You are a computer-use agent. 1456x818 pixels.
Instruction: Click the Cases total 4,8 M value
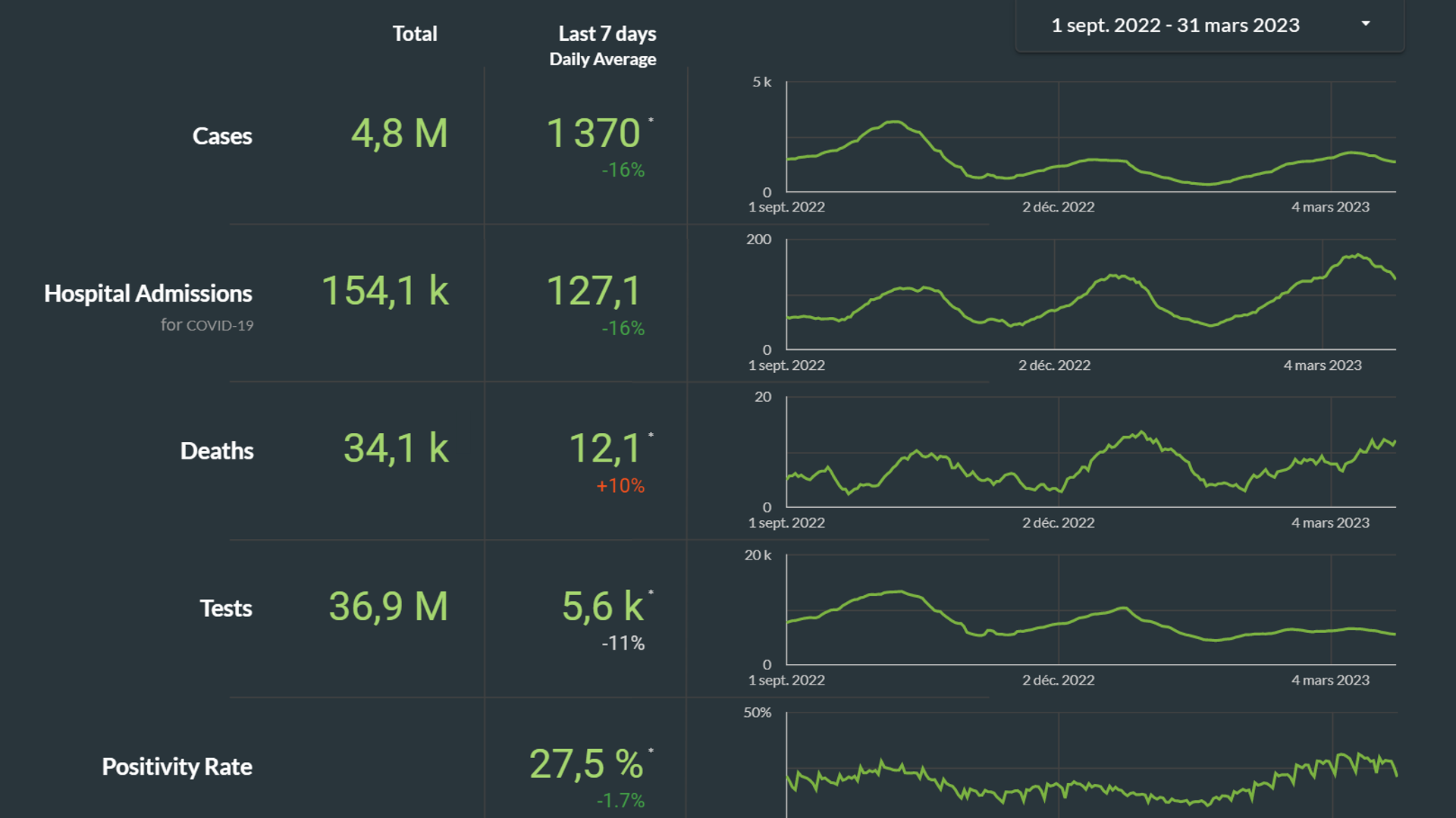399,134
